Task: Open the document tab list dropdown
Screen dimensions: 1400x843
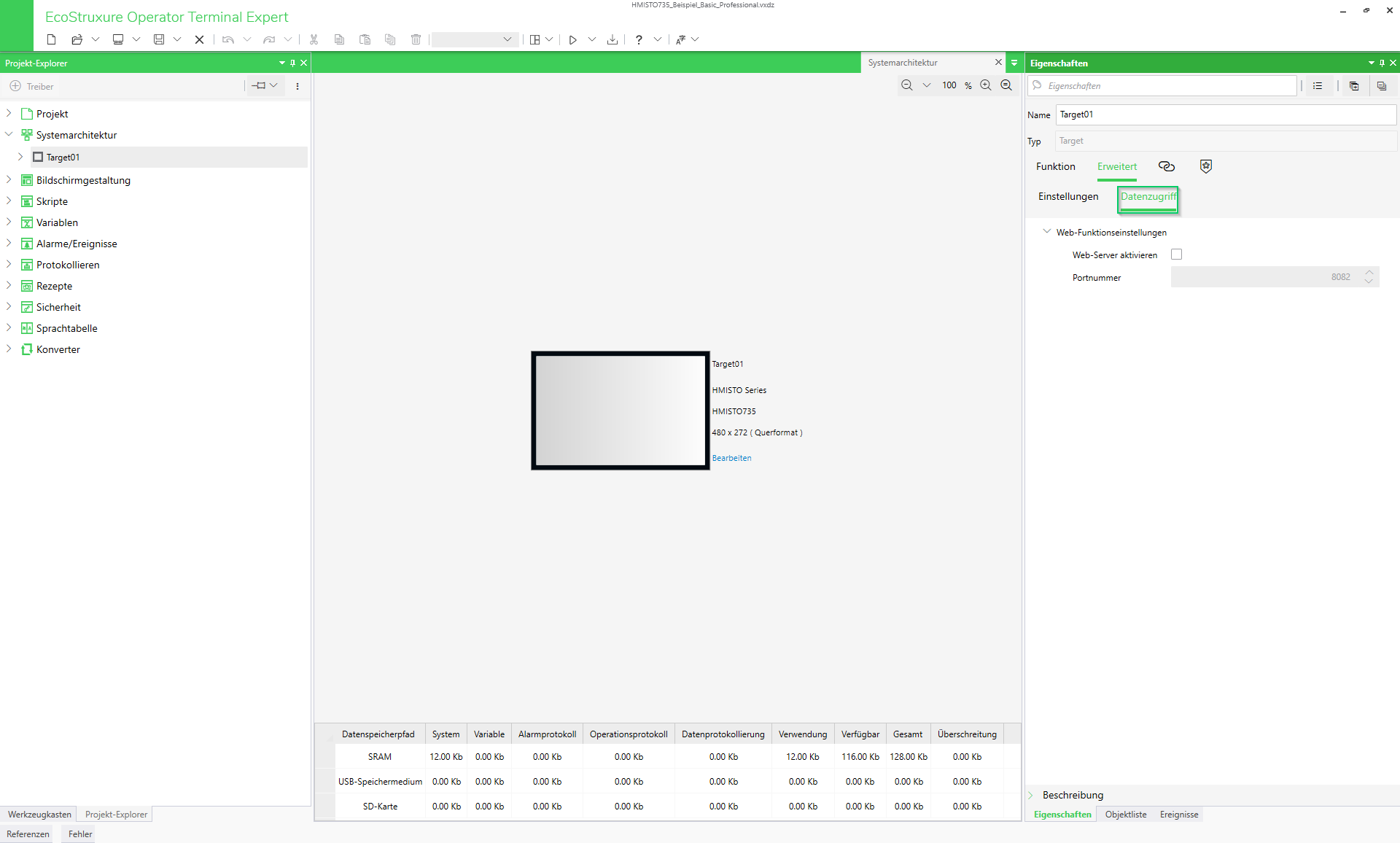Action: point(1014,63)
